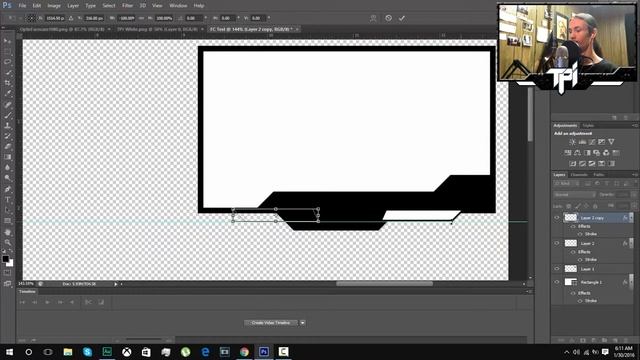Switch between free transform and warp modes
The image size is (640, 360).
click(x=373, y=18)
